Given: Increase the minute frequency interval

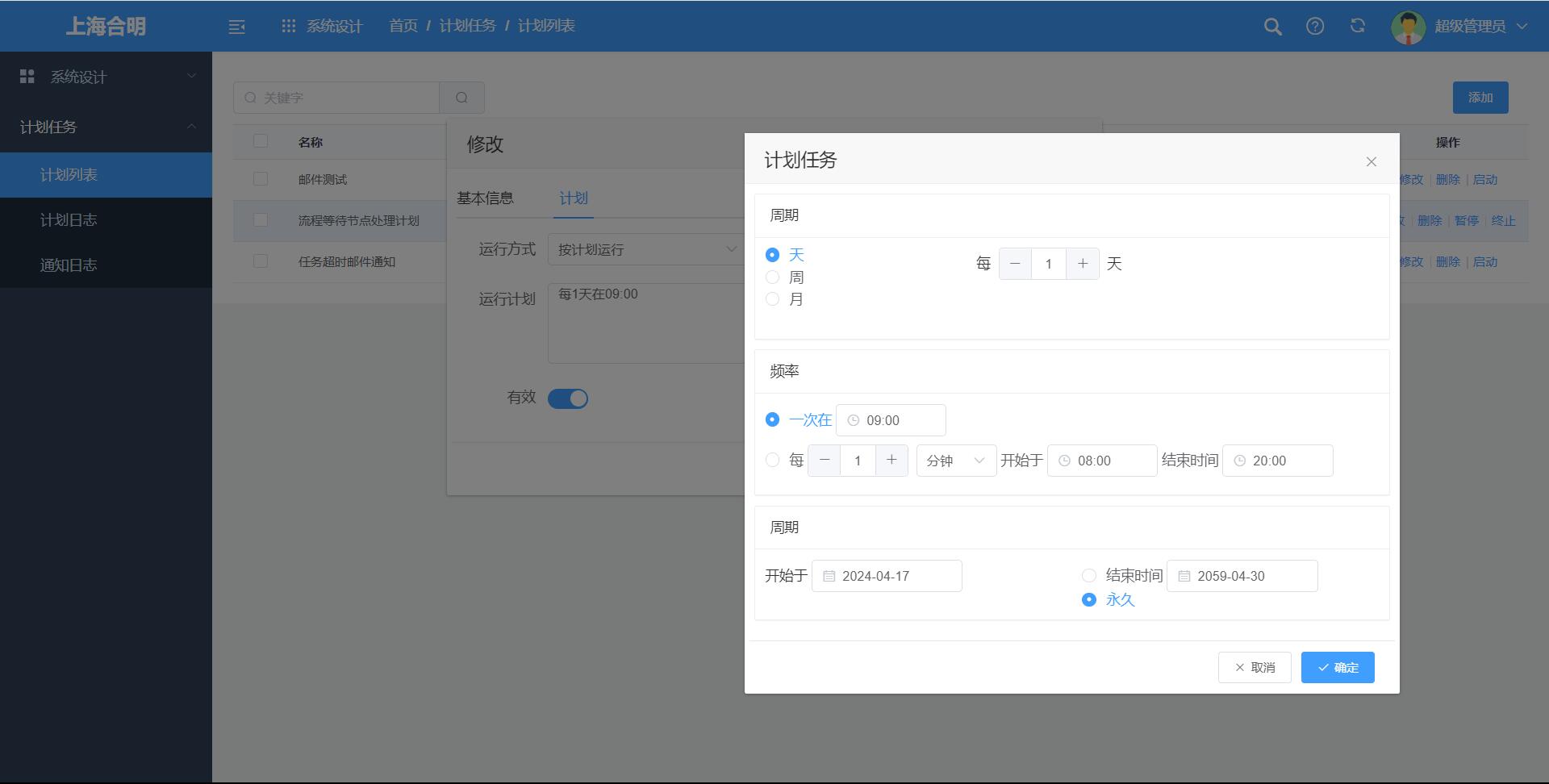Looking at the screenshot, I should click(891, 461).
